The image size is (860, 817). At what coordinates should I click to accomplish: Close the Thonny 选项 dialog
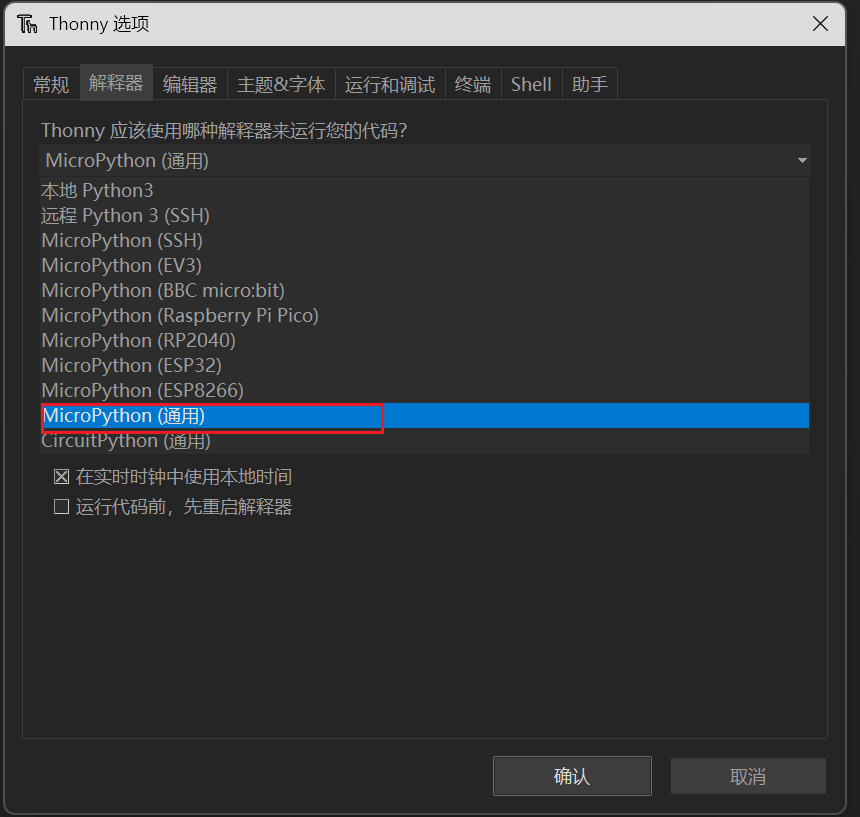(820, 24)
